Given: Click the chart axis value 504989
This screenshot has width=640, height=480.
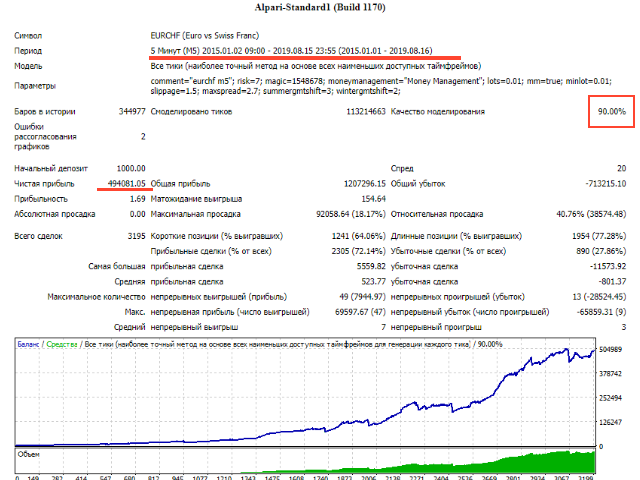Looking at the screenshot, I should tap(610, 349).
